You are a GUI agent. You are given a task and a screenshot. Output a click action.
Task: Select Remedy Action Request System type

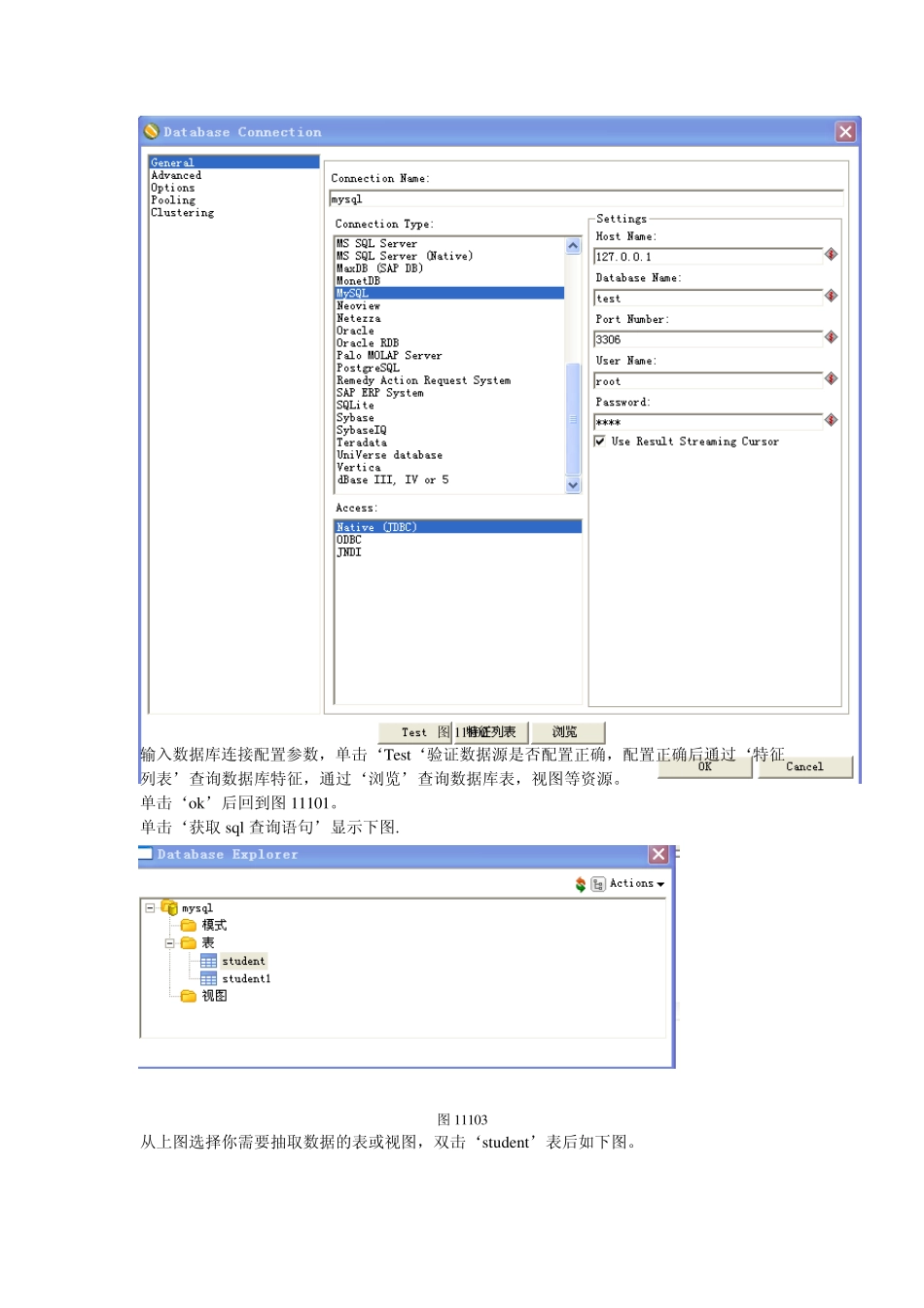pos(423,381)
